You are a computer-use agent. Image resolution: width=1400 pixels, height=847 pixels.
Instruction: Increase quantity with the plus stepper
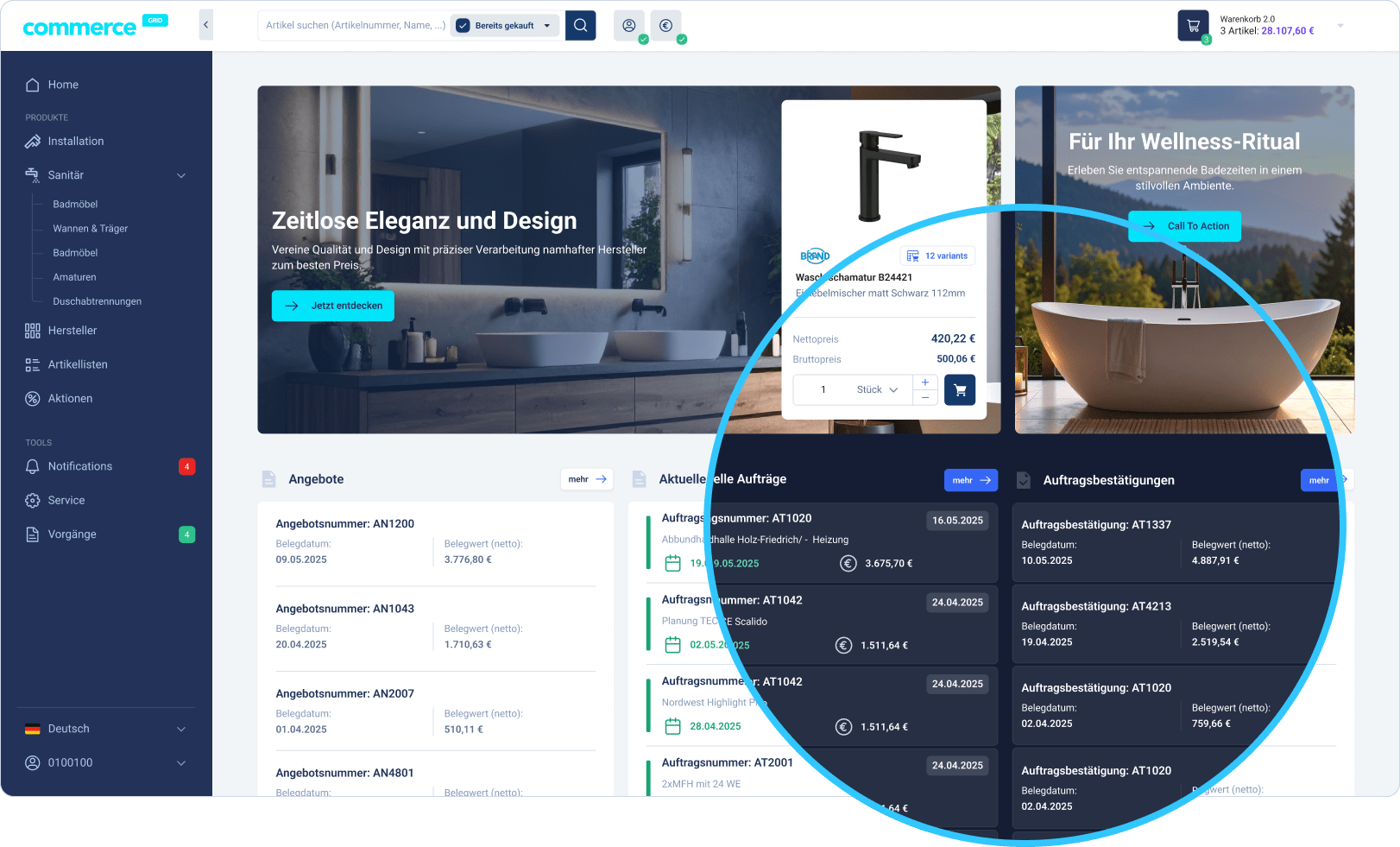[x=925, y=382]
